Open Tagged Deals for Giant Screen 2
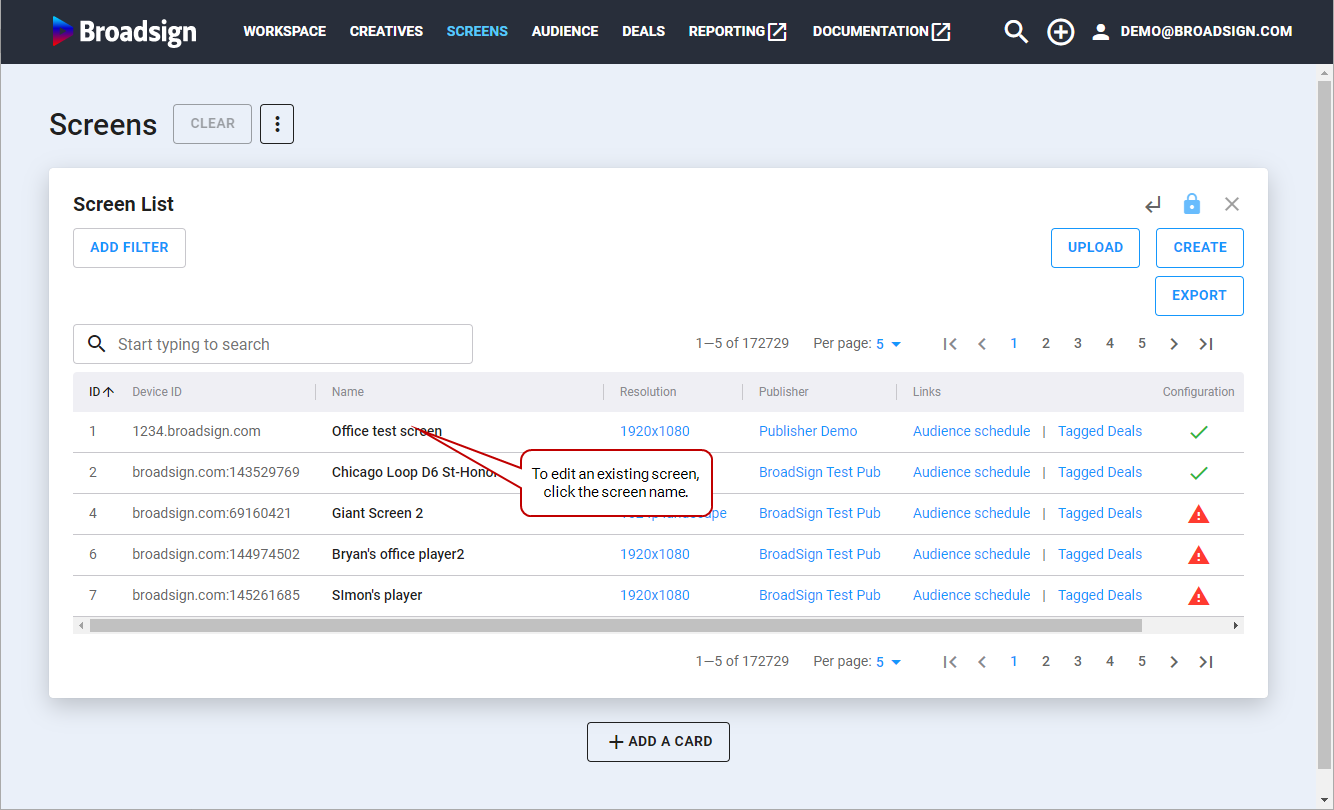The width and height of the screenshot is (1334, 810). click(1100, 514)
